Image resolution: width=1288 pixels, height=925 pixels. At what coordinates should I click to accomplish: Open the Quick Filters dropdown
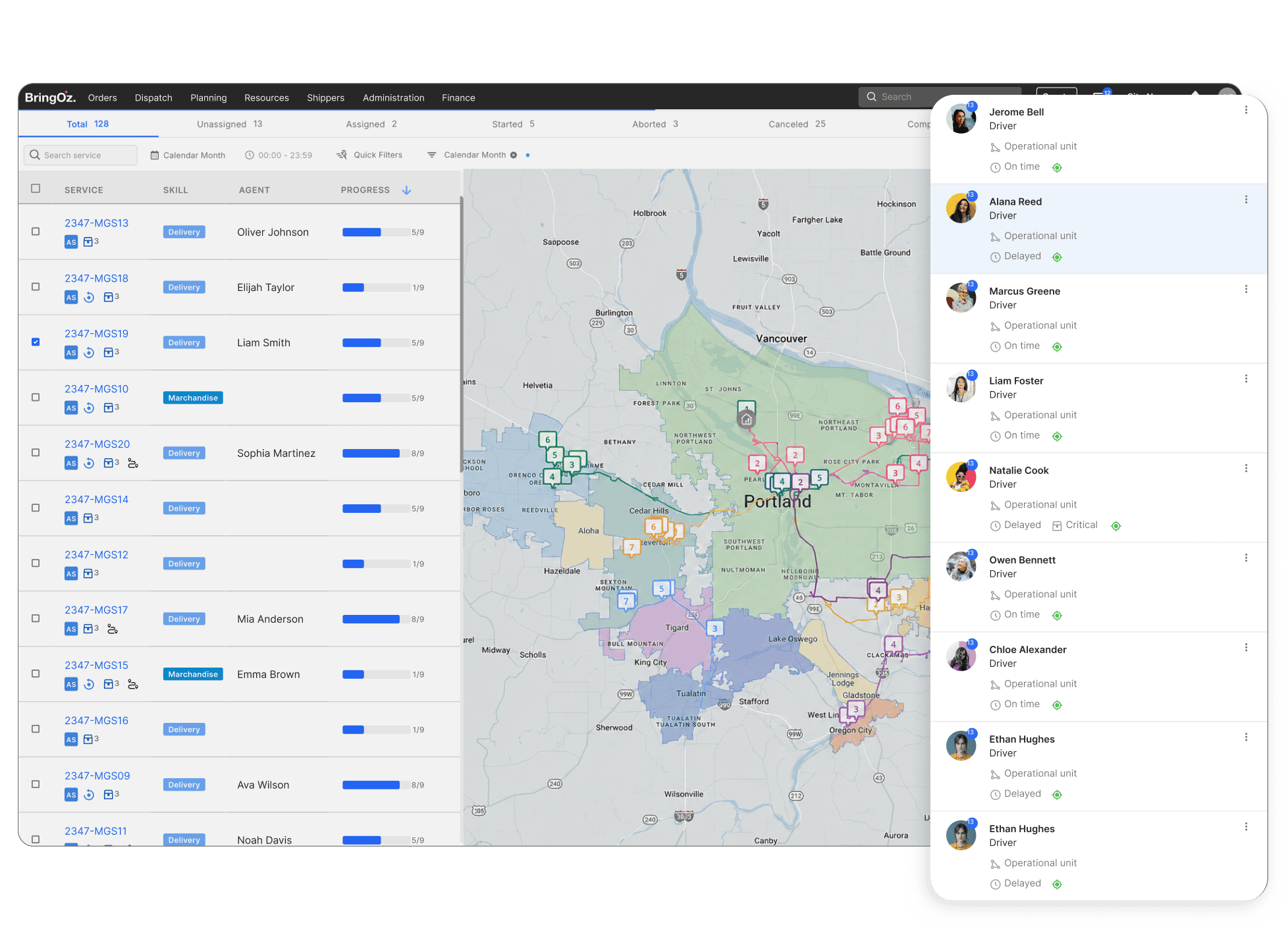point(369,155)
